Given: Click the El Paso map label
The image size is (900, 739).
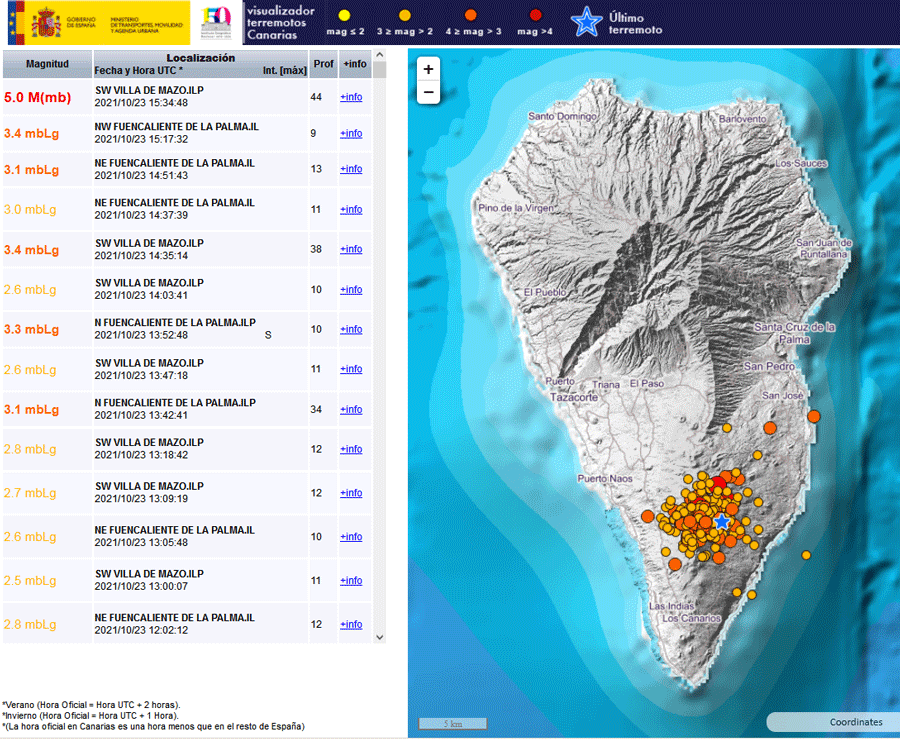Looking at the screenshot, I should 647,384.
